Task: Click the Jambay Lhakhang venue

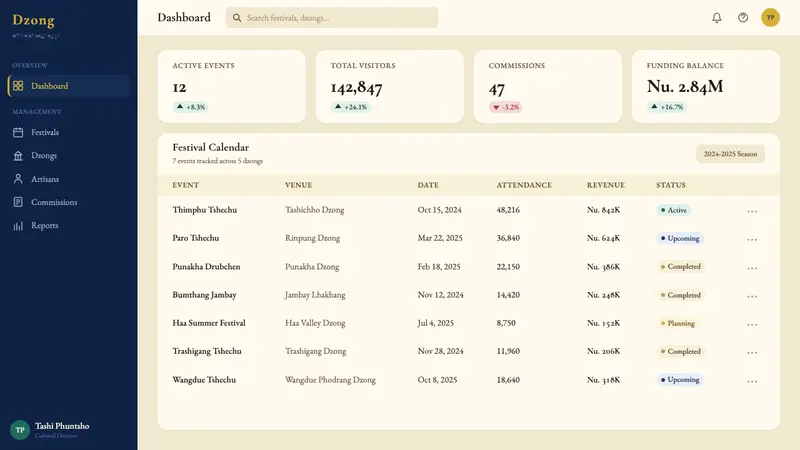Action: 315,295
